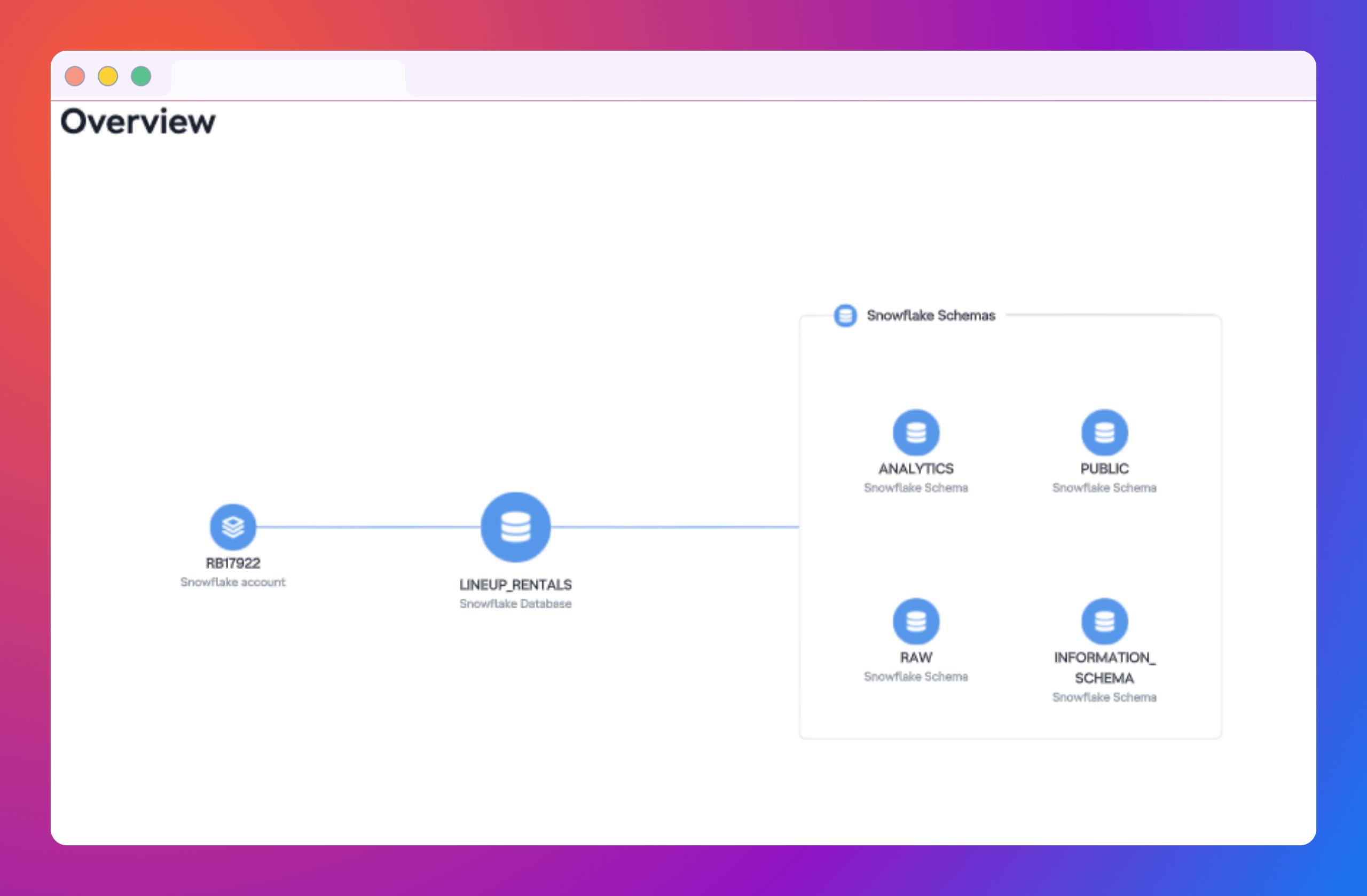Click the 'Snowflake account' subtitle
Image resolution: width=1367 pixels, height=896 pixels.
[233, 582]
